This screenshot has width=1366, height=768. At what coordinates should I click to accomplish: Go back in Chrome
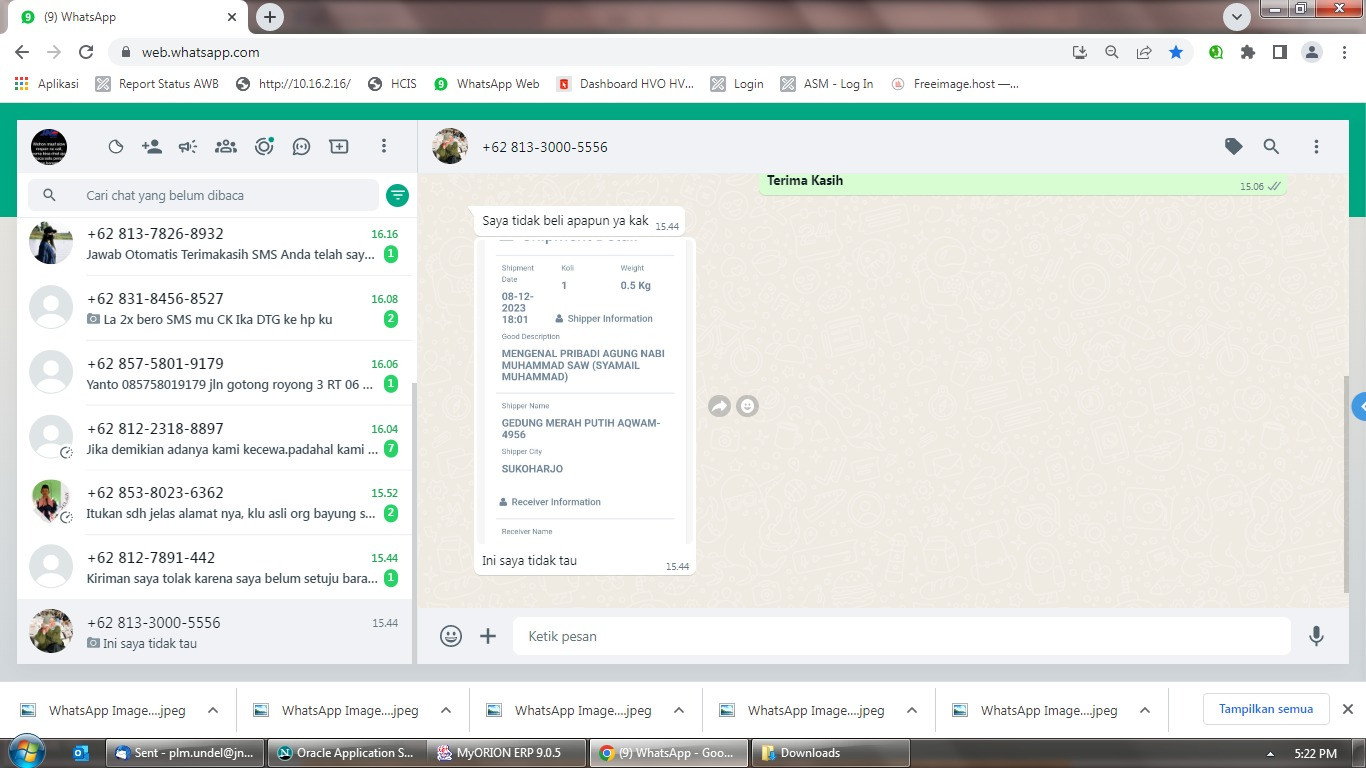click(x=22, y=52)
